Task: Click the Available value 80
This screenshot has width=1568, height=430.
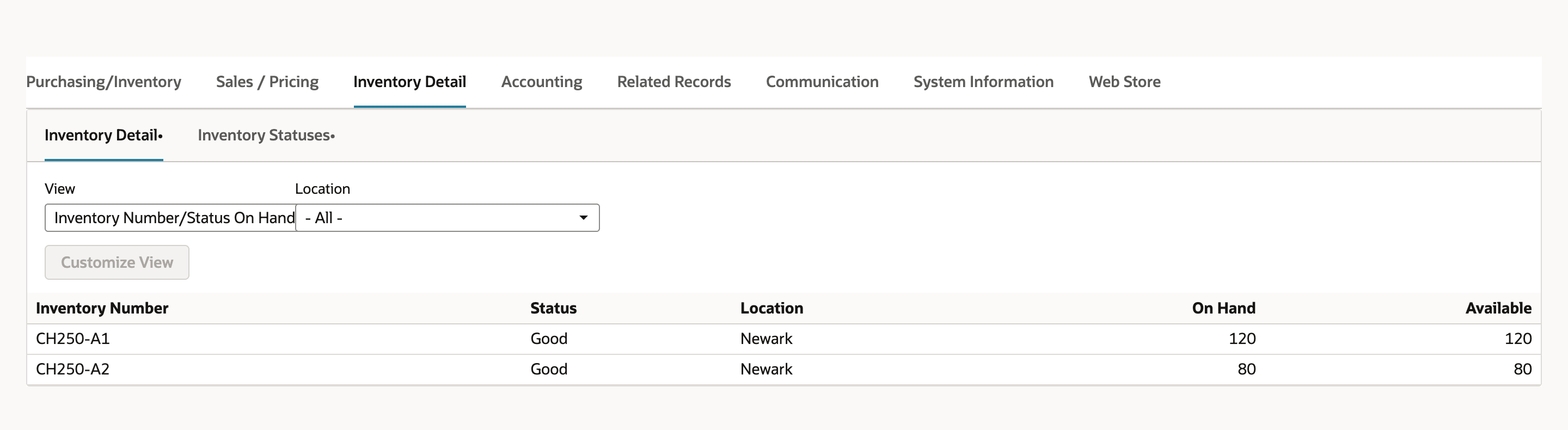Action: pyautogui.click(x=1522, y=369)
